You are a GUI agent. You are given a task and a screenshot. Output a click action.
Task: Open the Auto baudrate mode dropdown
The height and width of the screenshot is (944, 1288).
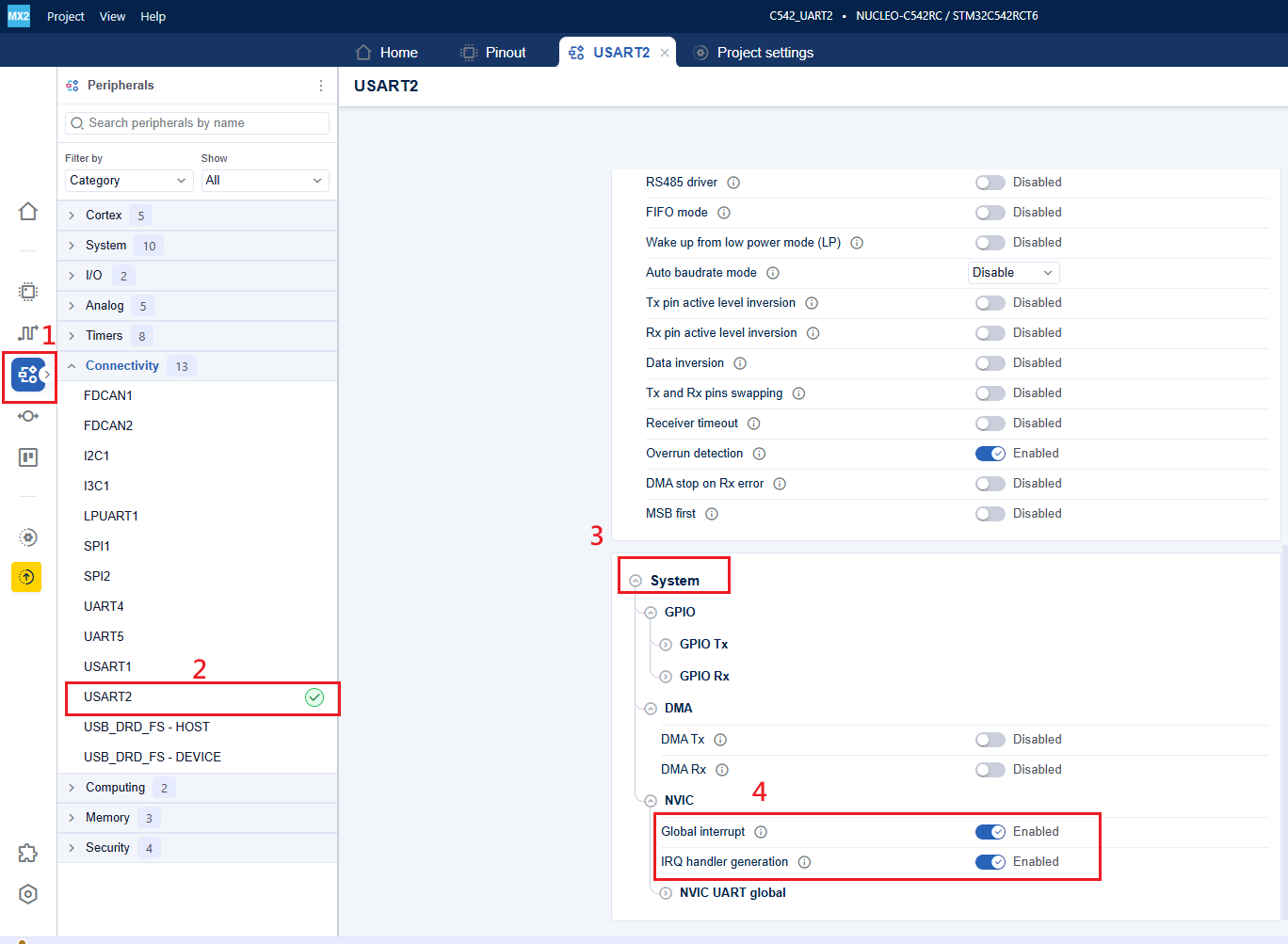click(1013, 273)
